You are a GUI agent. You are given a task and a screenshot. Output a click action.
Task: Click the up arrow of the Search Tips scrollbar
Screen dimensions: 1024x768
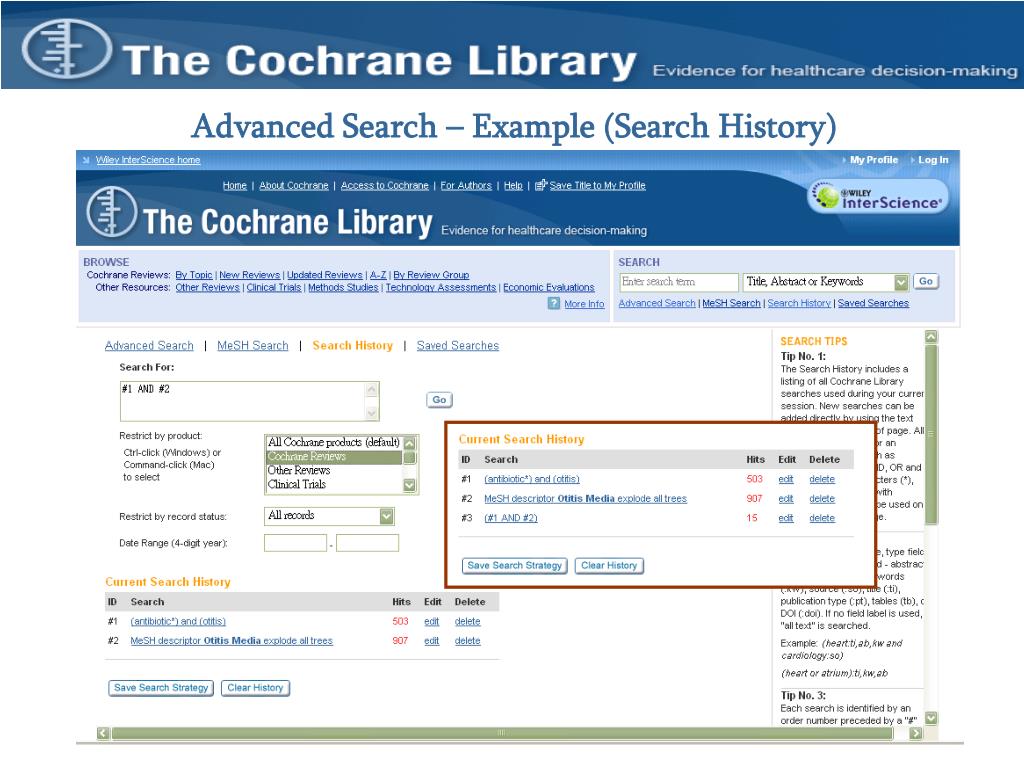(x=931, y=337)
